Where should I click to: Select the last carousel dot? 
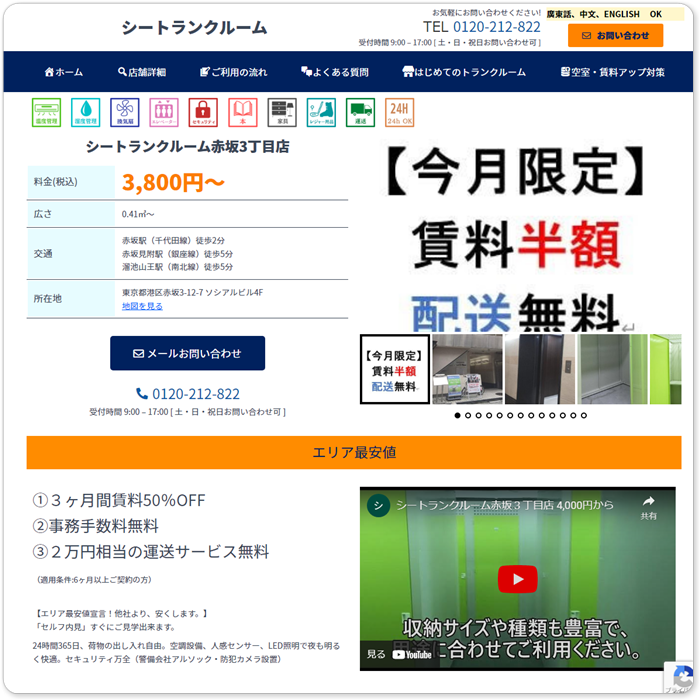pos(584,416)
